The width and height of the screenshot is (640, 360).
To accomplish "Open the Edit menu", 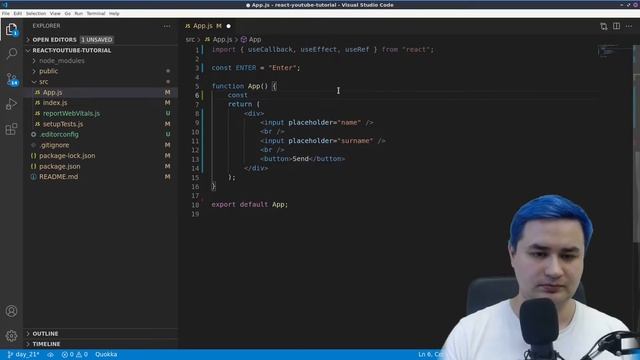I will tap(18, 13).
